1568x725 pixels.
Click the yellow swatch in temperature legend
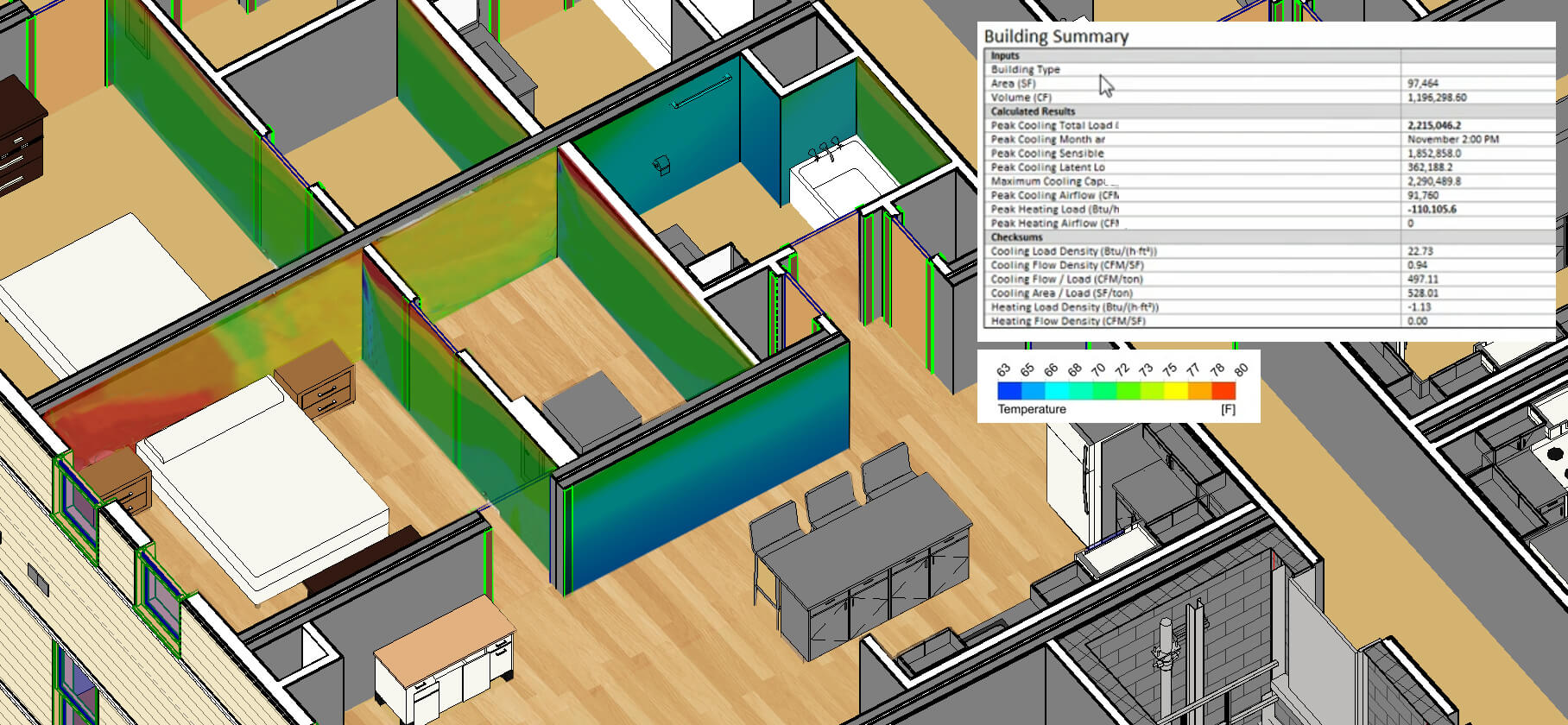[1176, 390]
